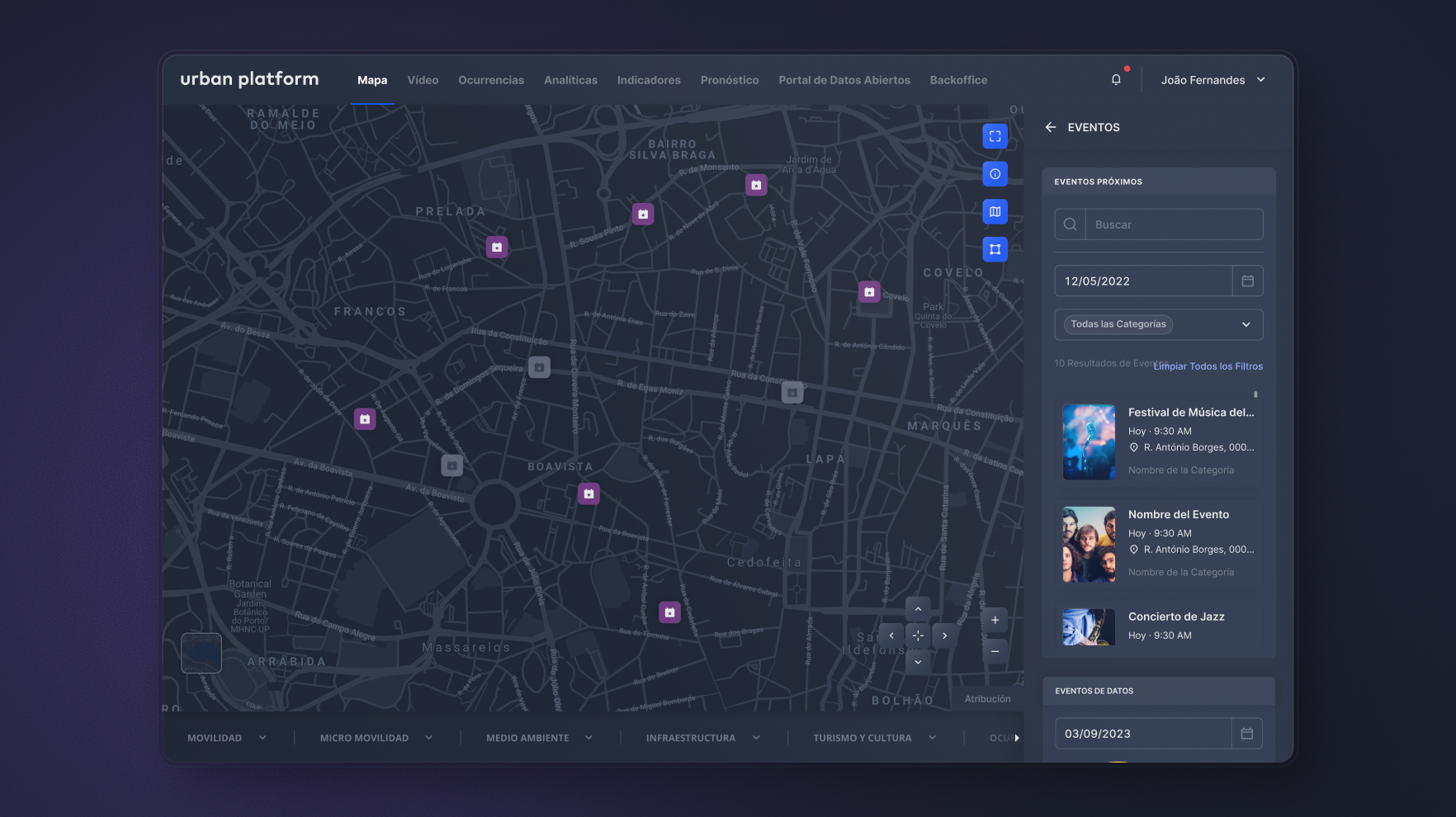Zoom out the map with minus
Viewport: 1456px width, 817px height.
[x=995, y=651]
